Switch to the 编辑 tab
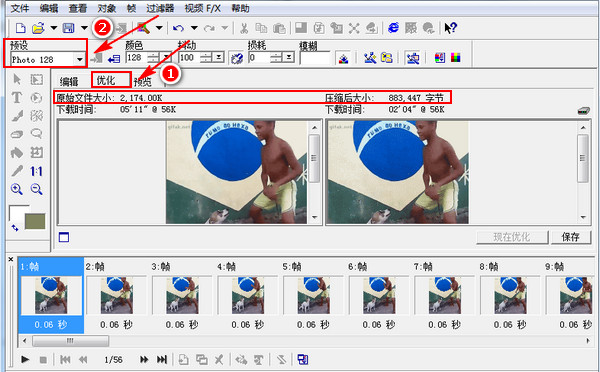Image resolution: width=600 pixels, height=372 pixels. (69, 81)
